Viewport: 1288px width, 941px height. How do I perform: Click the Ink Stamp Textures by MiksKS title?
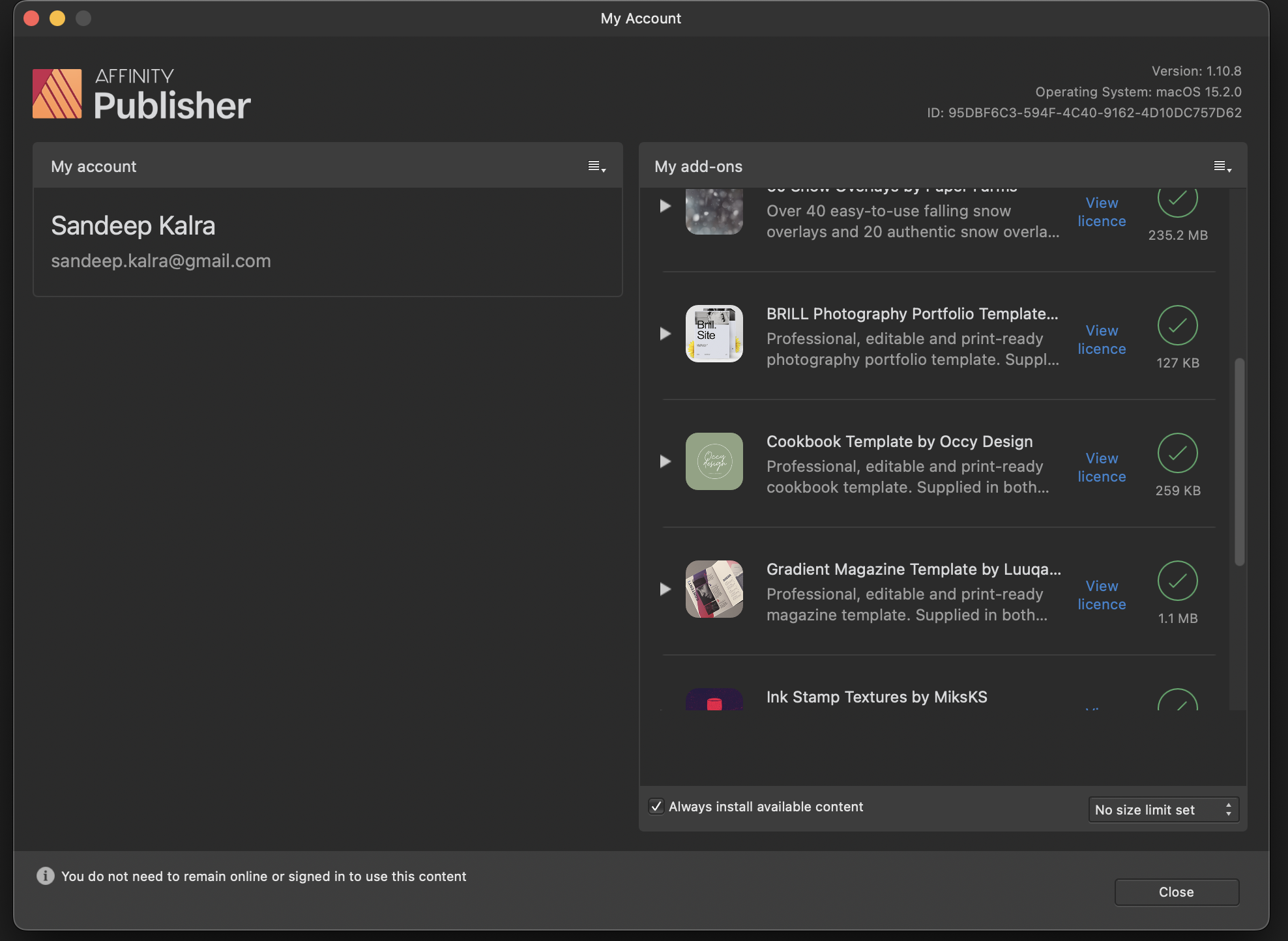pos(877,697)
